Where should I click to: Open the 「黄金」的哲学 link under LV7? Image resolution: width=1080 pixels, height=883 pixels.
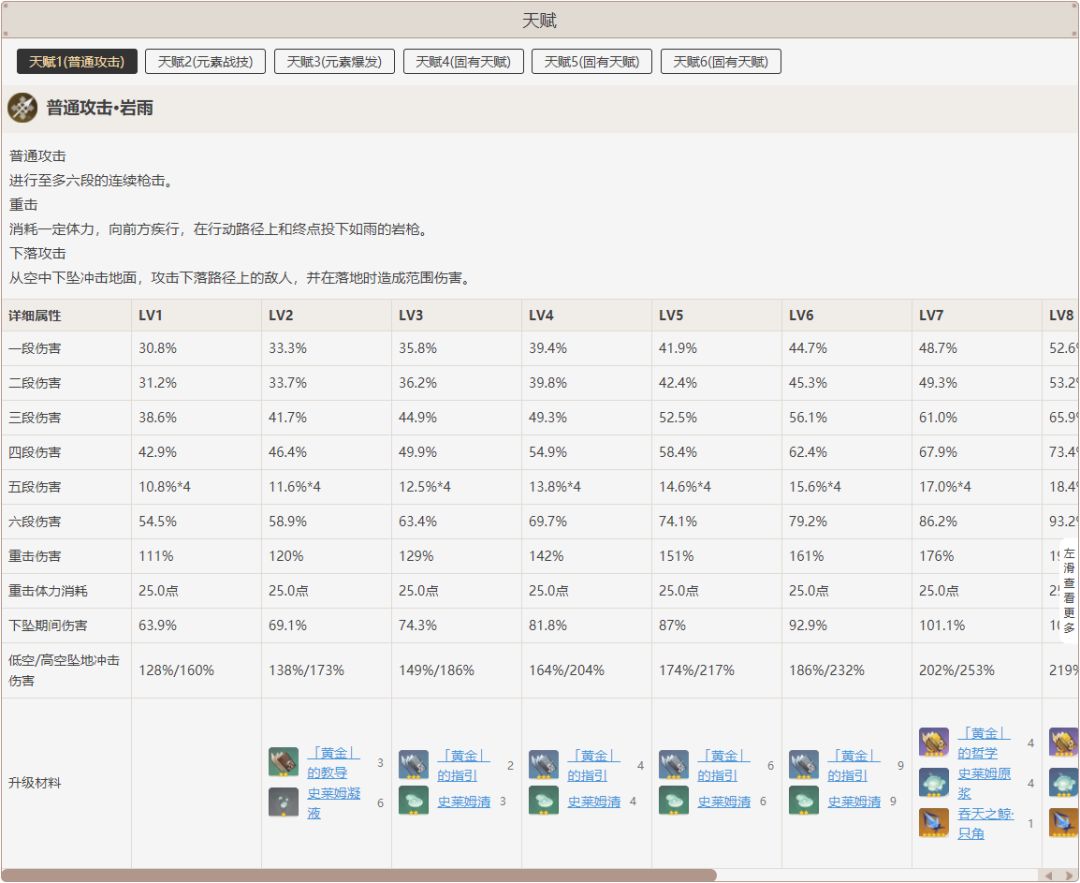984,743
